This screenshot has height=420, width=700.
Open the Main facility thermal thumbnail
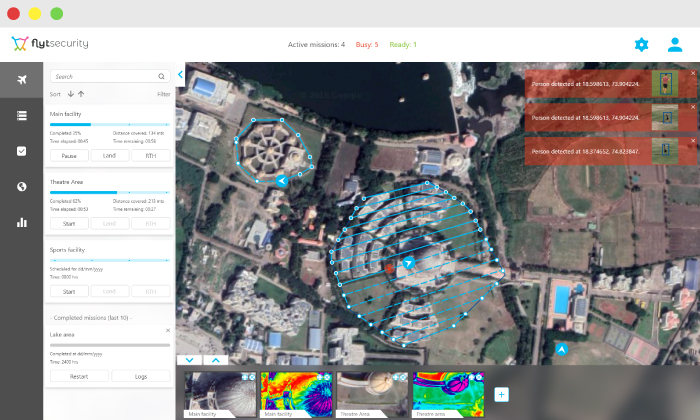(x=296, y=395)
